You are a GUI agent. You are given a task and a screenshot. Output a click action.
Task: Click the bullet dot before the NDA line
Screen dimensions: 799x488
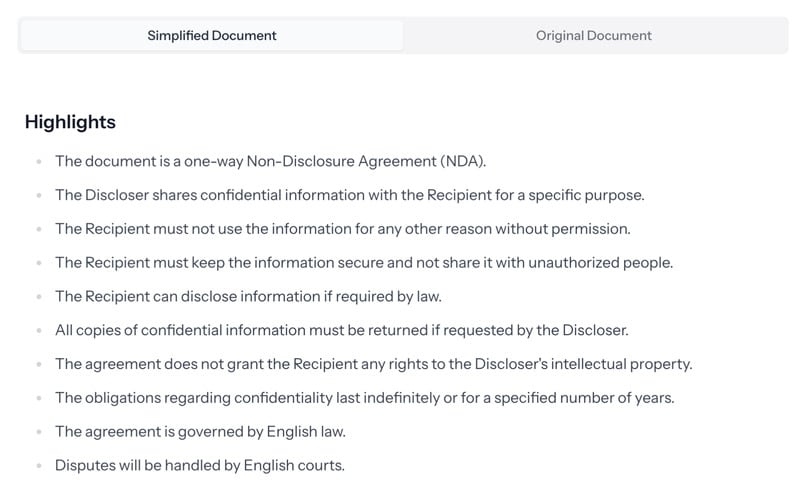(x=38, y=161)
